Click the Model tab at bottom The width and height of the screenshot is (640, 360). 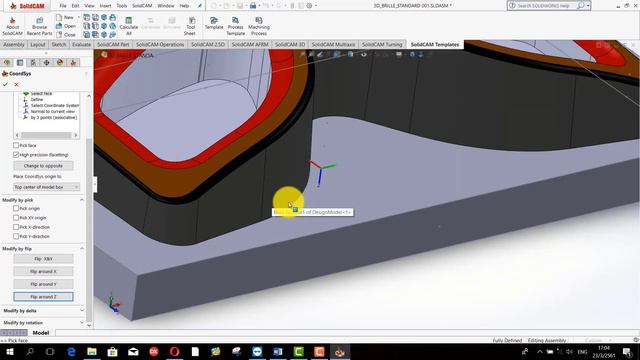point(41,333)
